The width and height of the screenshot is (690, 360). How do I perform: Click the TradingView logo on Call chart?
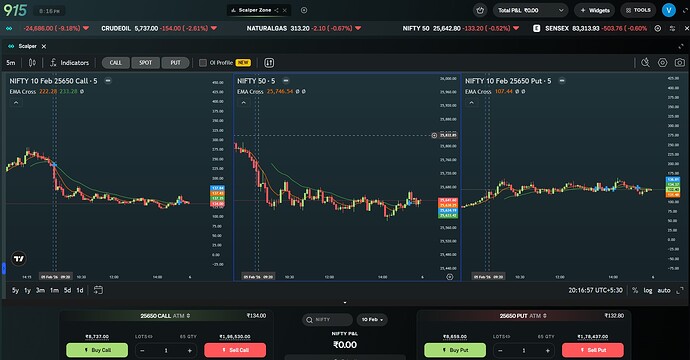click(19, 259)
